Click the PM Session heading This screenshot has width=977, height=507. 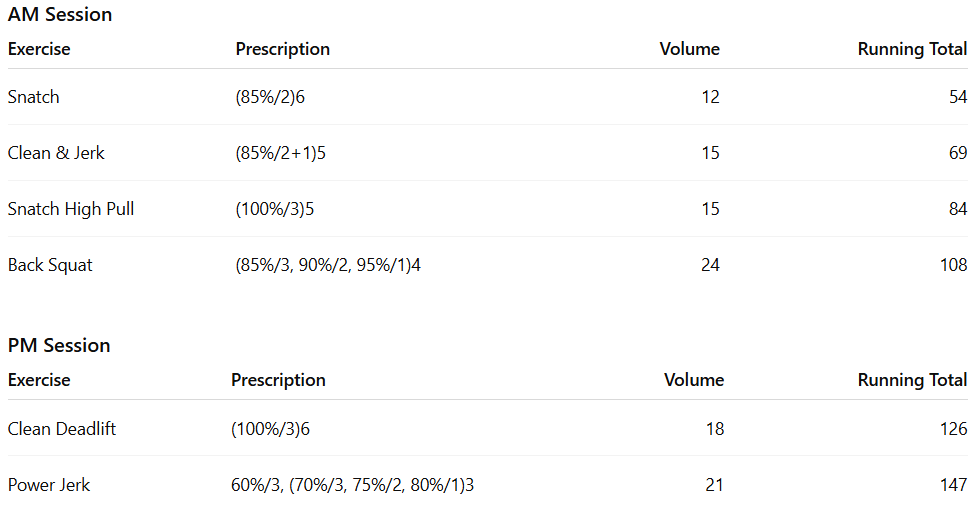59,346
